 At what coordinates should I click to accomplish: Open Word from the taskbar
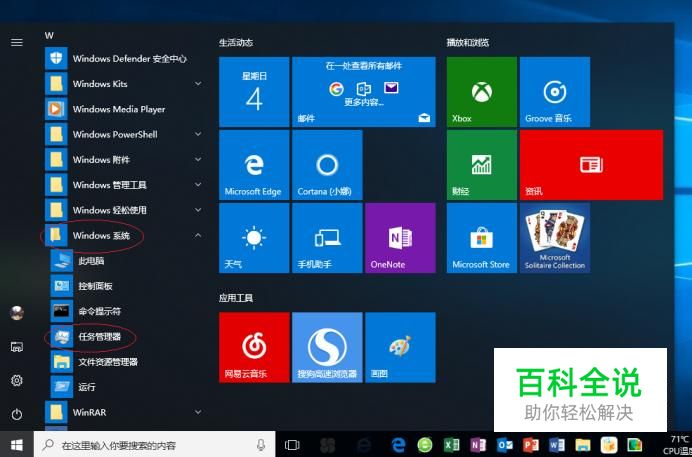coord(557,445)
